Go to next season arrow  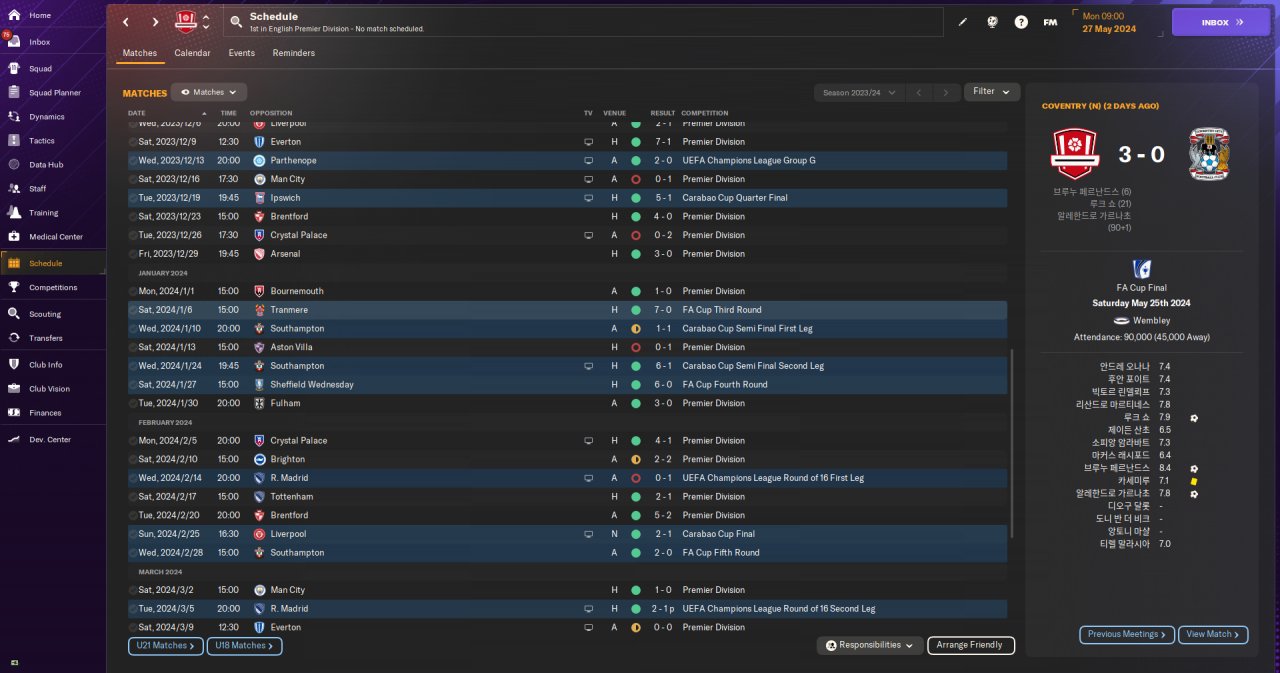coord(946,92)
